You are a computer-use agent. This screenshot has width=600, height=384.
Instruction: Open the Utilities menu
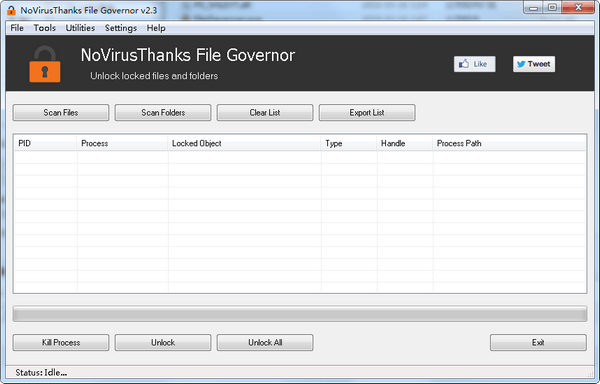coord(80,28)
